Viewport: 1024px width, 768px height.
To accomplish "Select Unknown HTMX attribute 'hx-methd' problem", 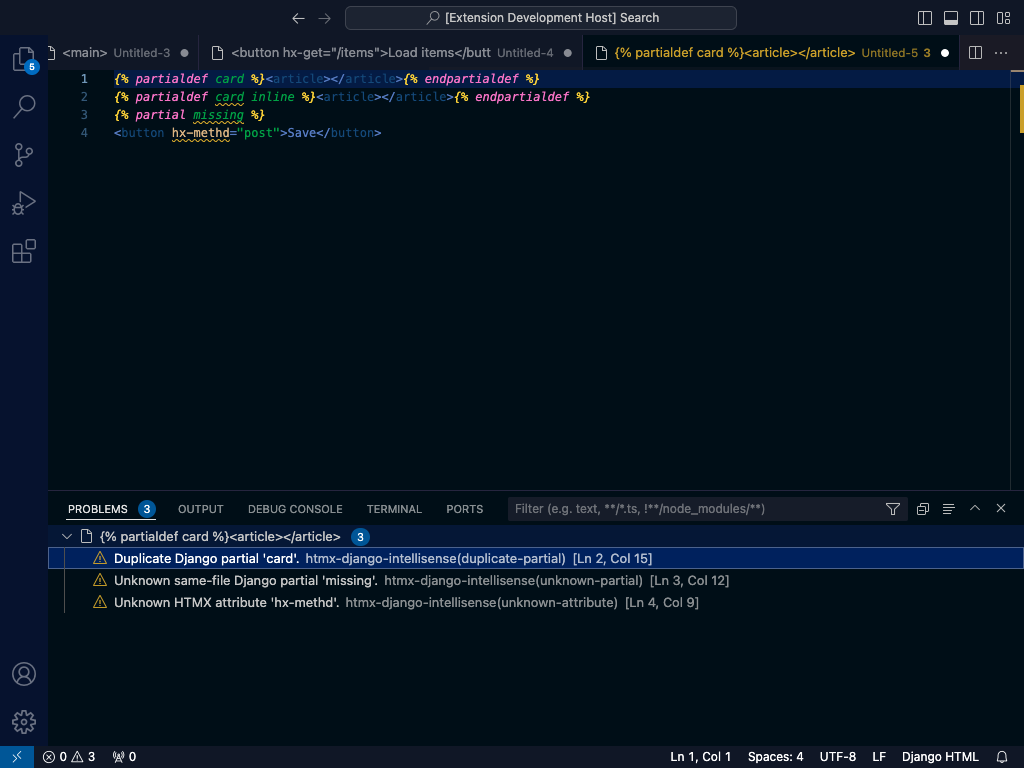I will pyautogui.click(x=536, y=602).
